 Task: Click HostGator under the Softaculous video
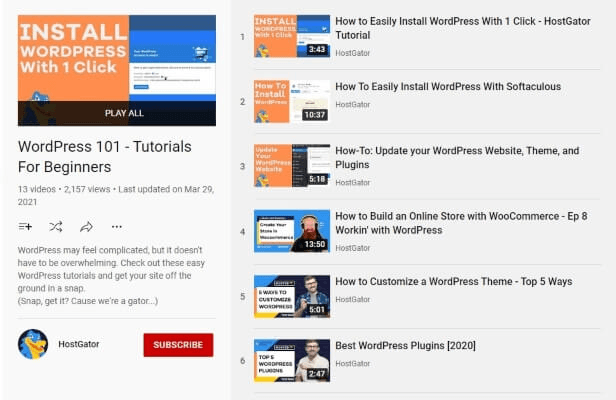click(352, 105)
